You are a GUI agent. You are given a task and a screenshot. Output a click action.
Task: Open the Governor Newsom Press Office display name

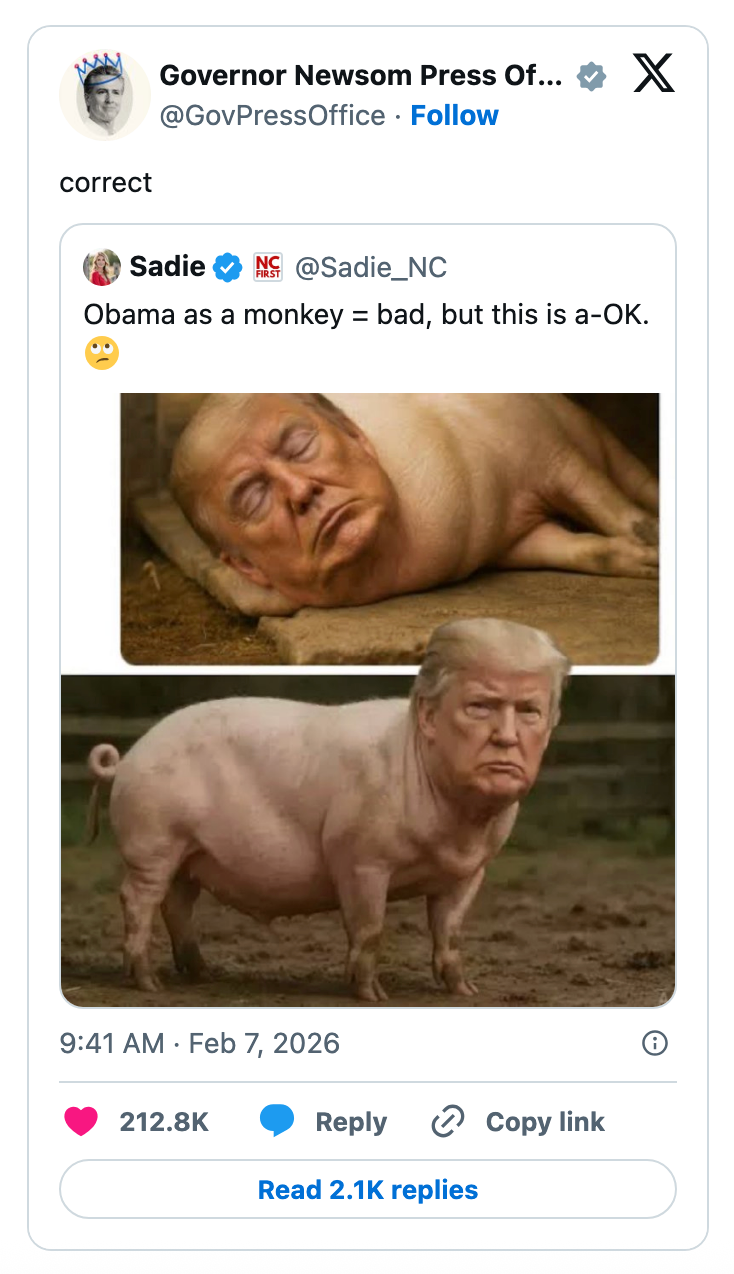[360, 75]
